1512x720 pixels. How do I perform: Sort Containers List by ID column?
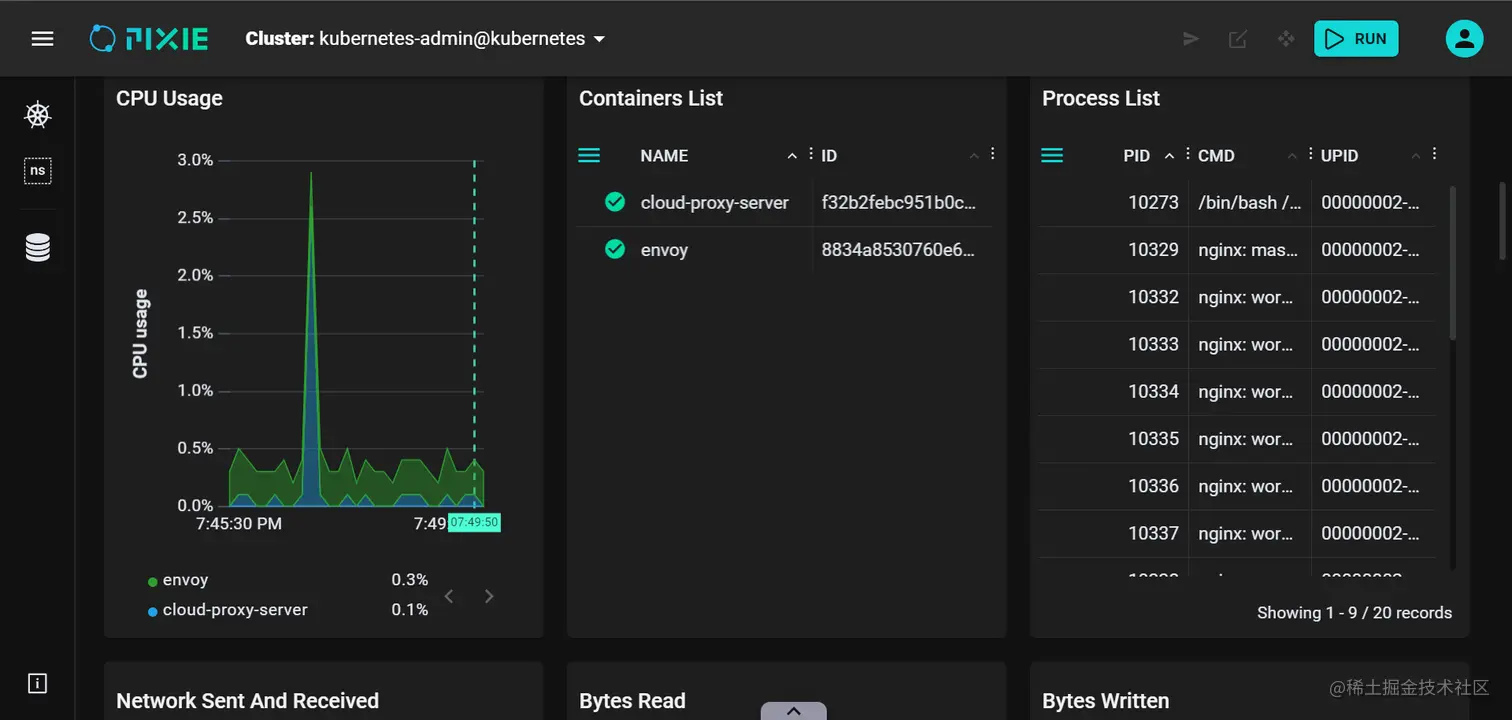[x=829, y=156]
